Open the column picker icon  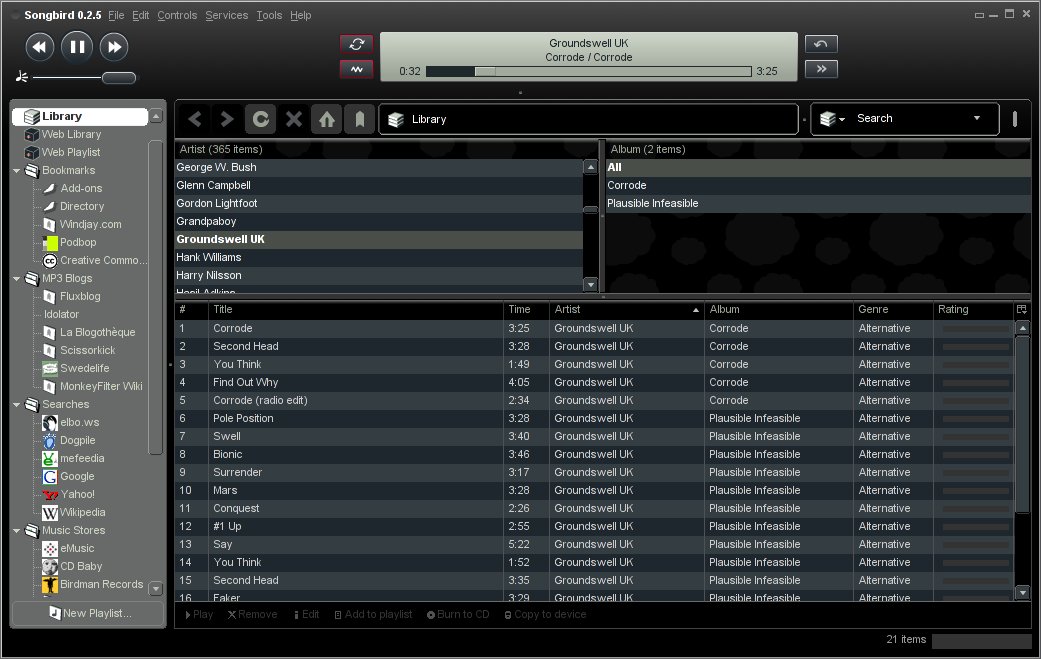[1022, 309]
